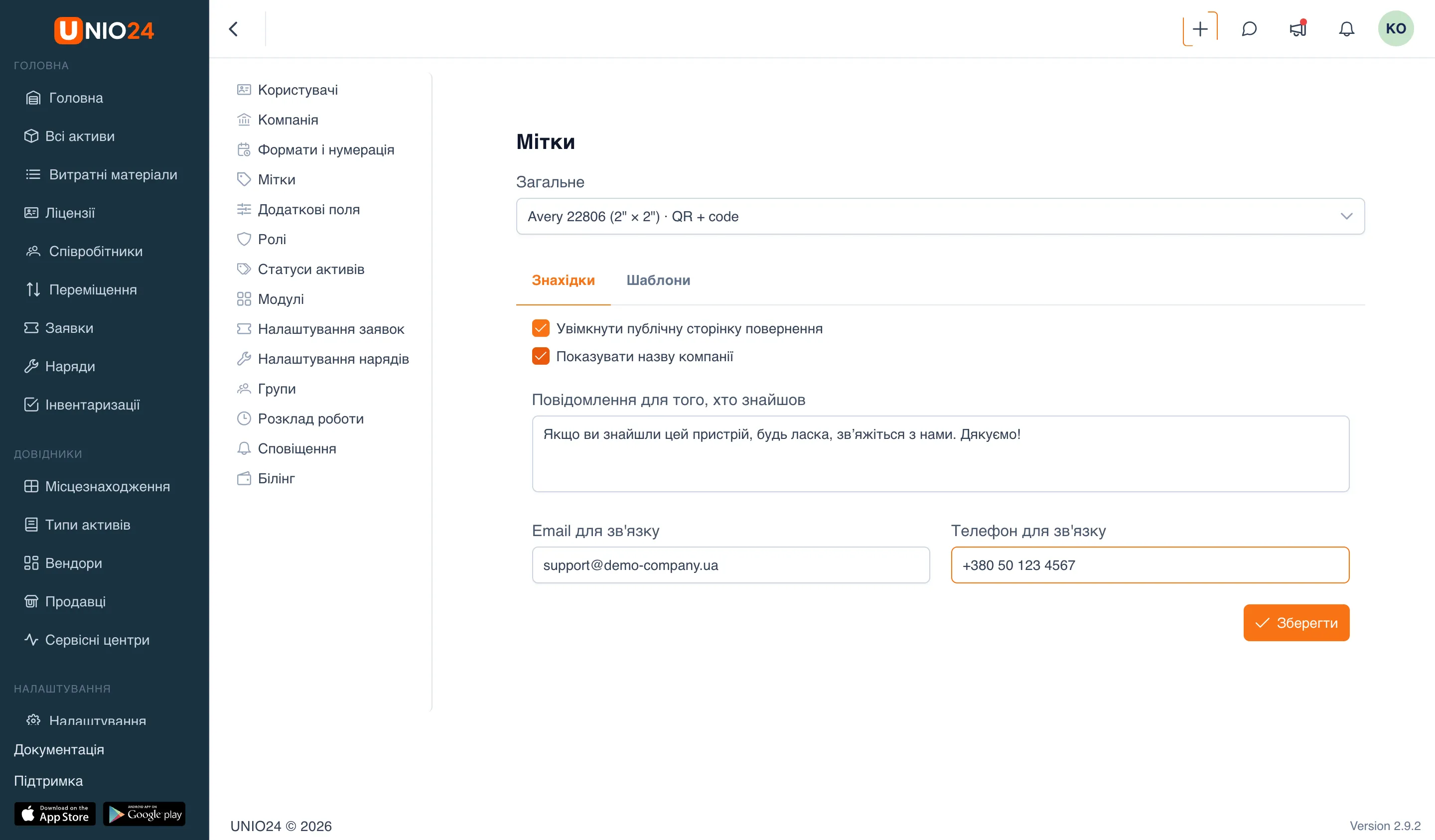The height and width of the screenshot is (840, 1435).
Task: Go back using the left chevron arrow
Action: tap(234, 28)
